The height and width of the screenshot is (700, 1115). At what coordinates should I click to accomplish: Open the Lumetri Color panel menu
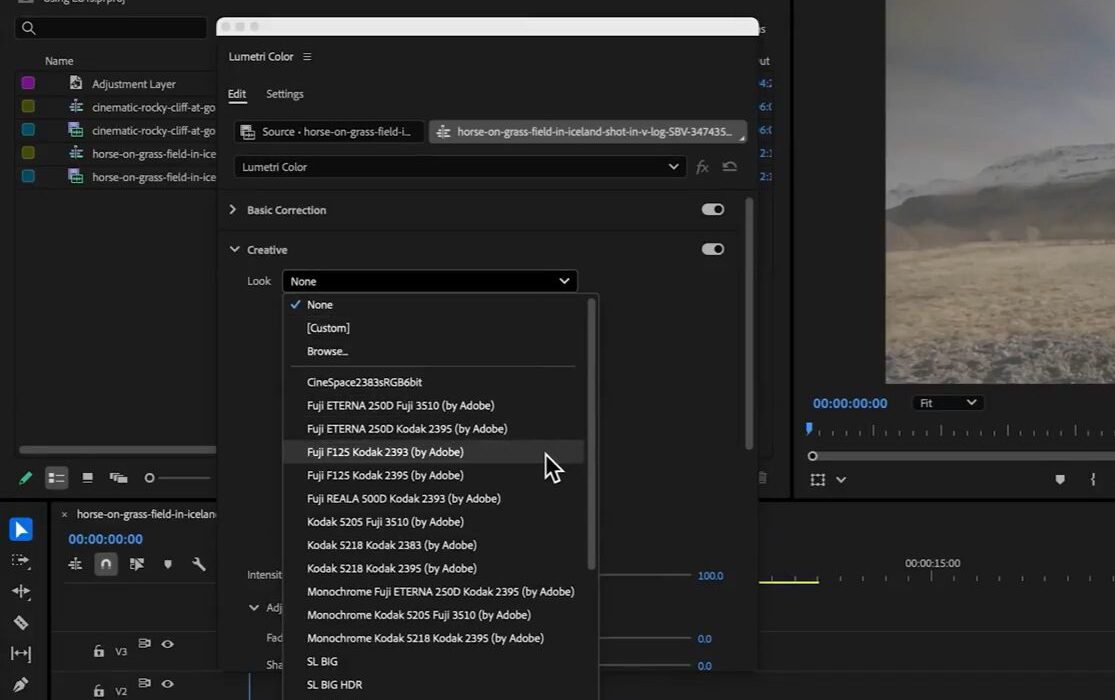coord(307,57)
